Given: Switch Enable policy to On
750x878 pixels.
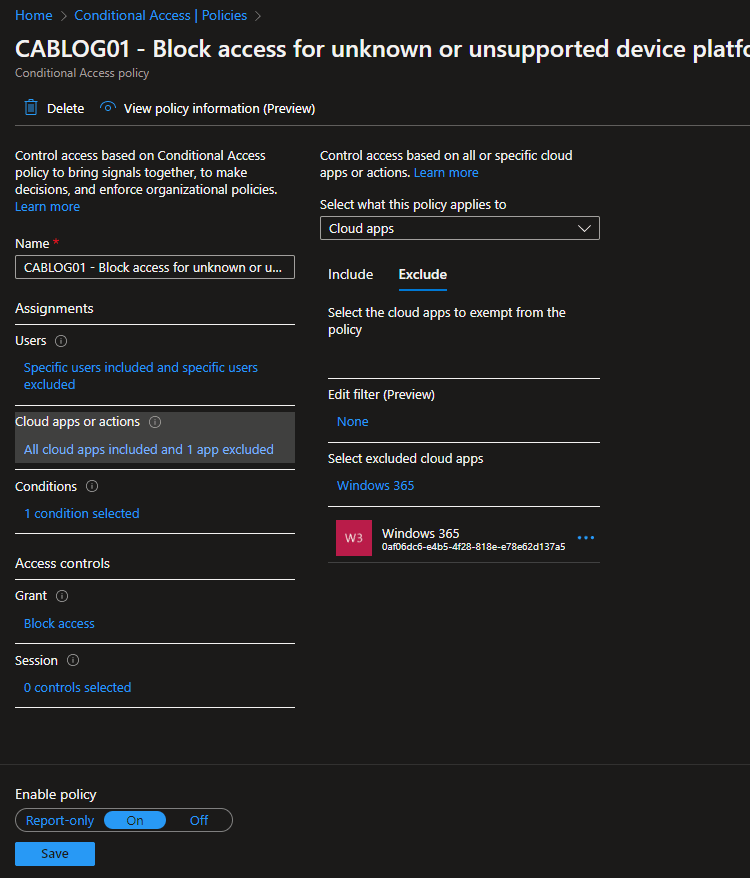Looking at the screenshot, I should pyautogui.click(x=135, y=820).
